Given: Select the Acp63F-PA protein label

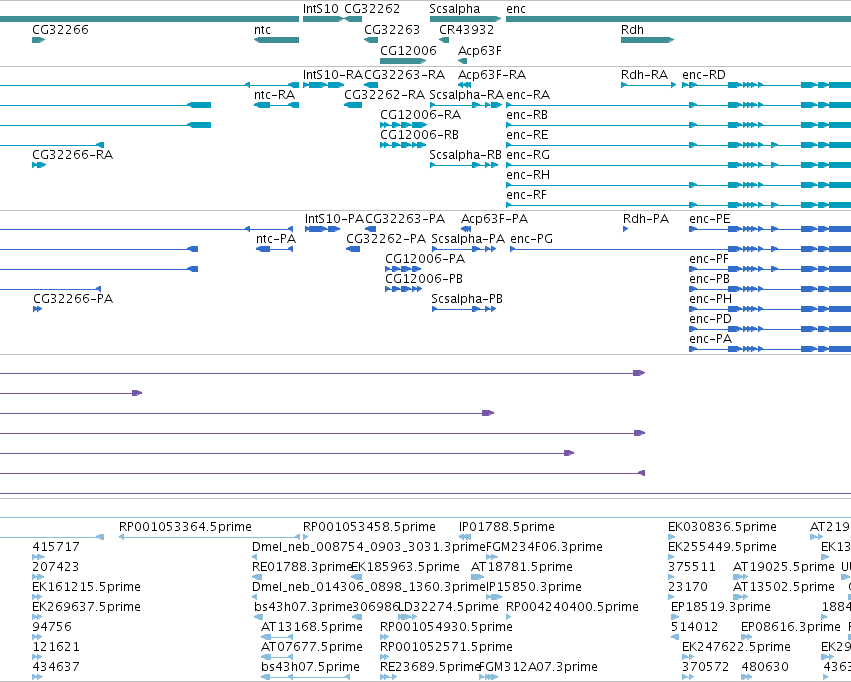Looking at the screenshot, I should [x=494, y=219].
